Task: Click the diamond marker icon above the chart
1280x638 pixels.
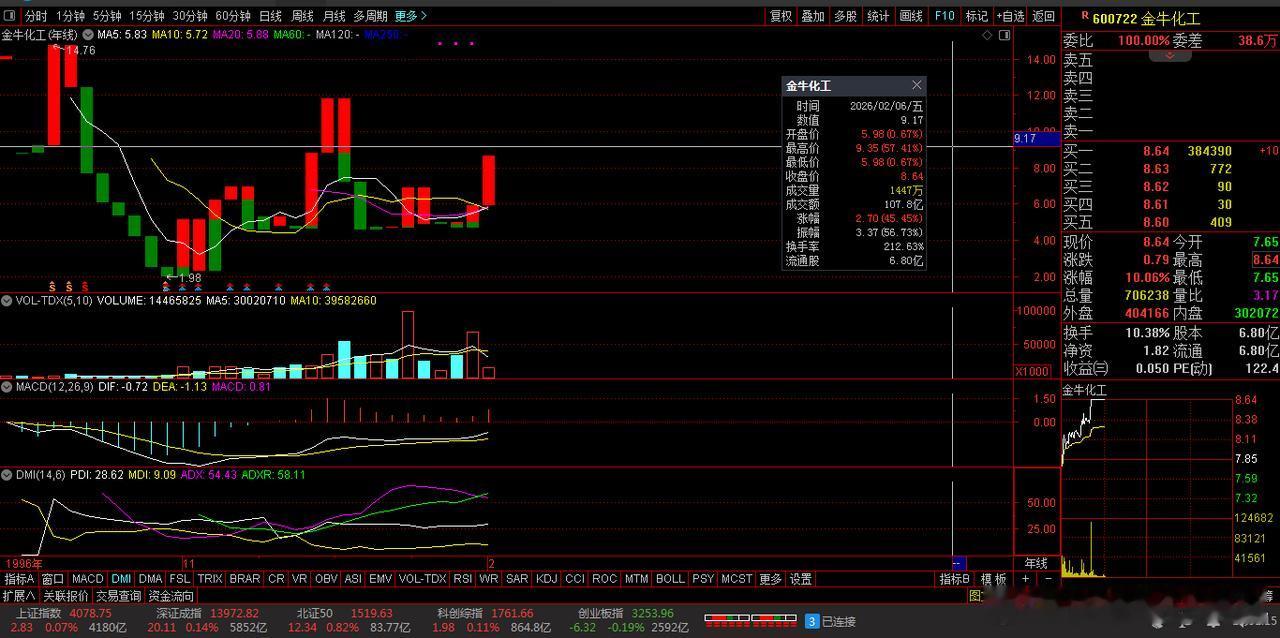Action: (988, 35)
